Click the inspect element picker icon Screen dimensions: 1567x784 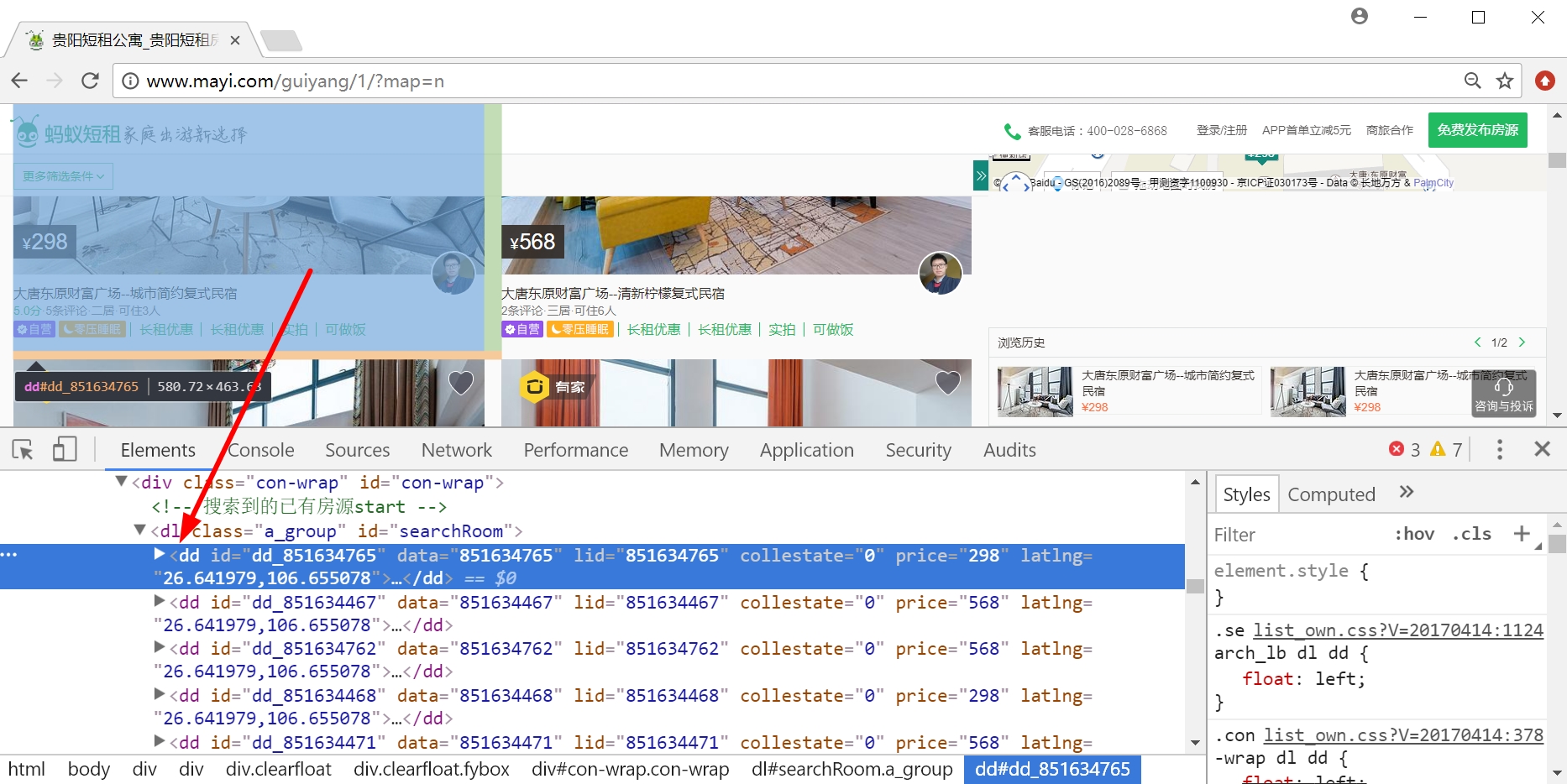[23, 450]
